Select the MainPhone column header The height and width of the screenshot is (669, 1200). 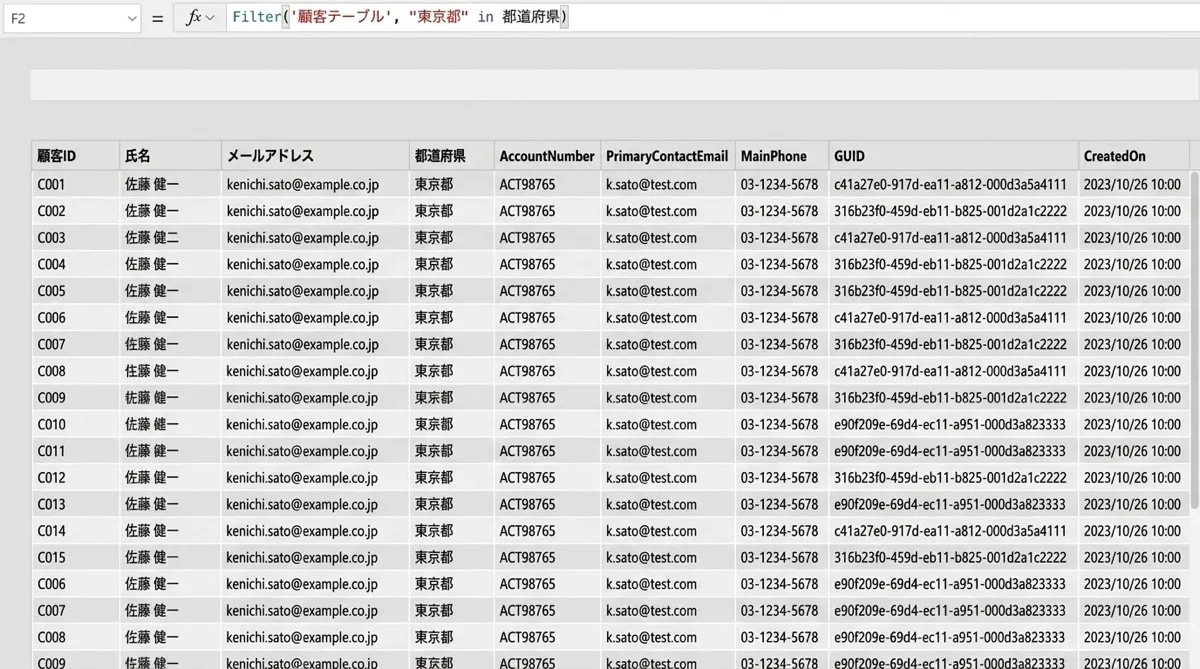[x=782, y=156]
